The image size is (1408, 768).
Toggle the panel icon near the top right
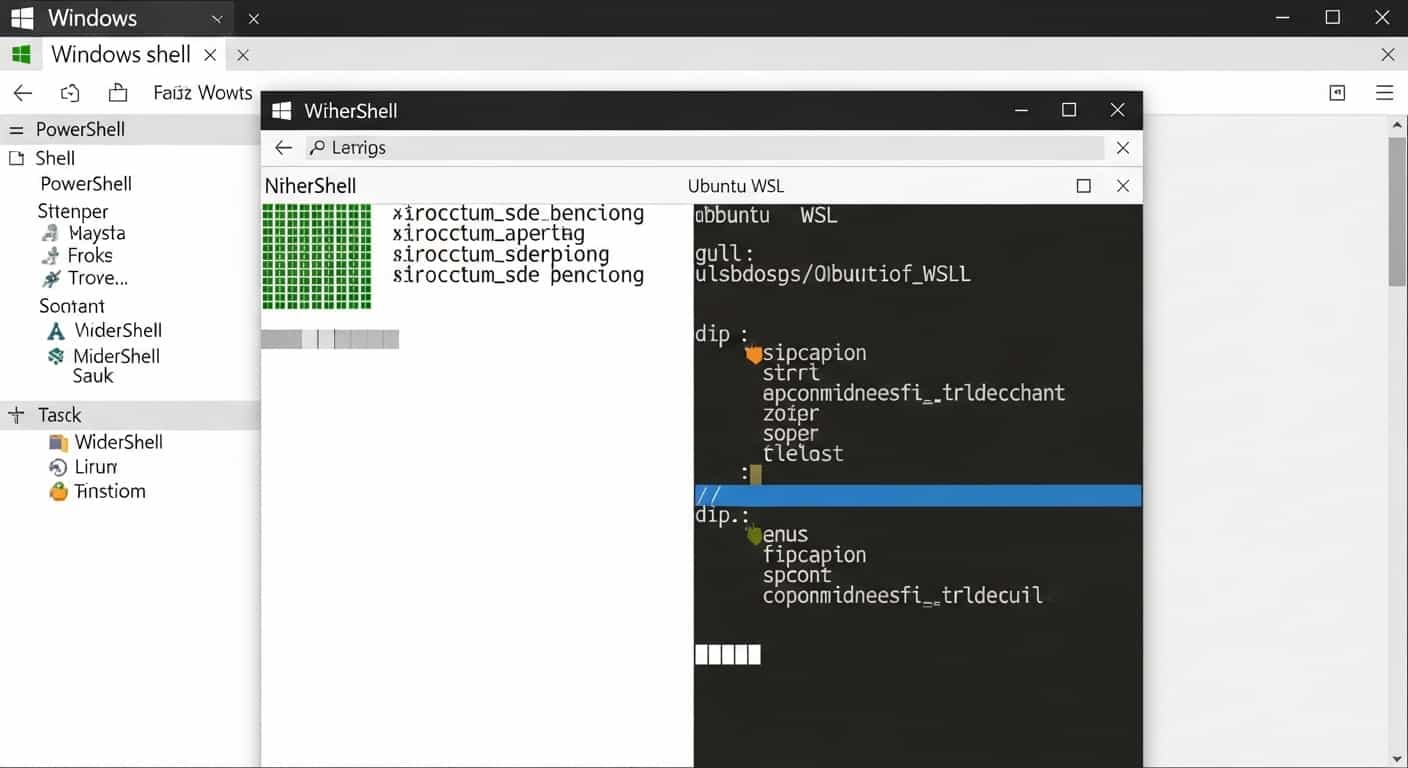coord(1337,92)
